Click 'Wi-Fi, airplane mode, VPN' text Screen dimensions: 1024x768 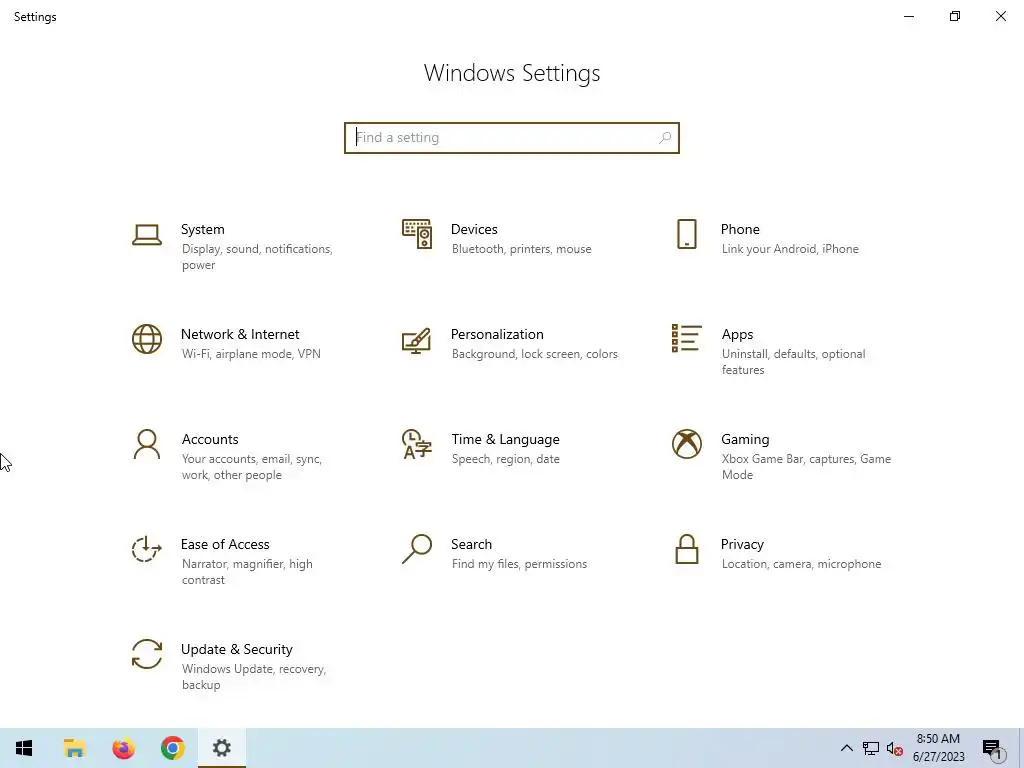point(251,354)
